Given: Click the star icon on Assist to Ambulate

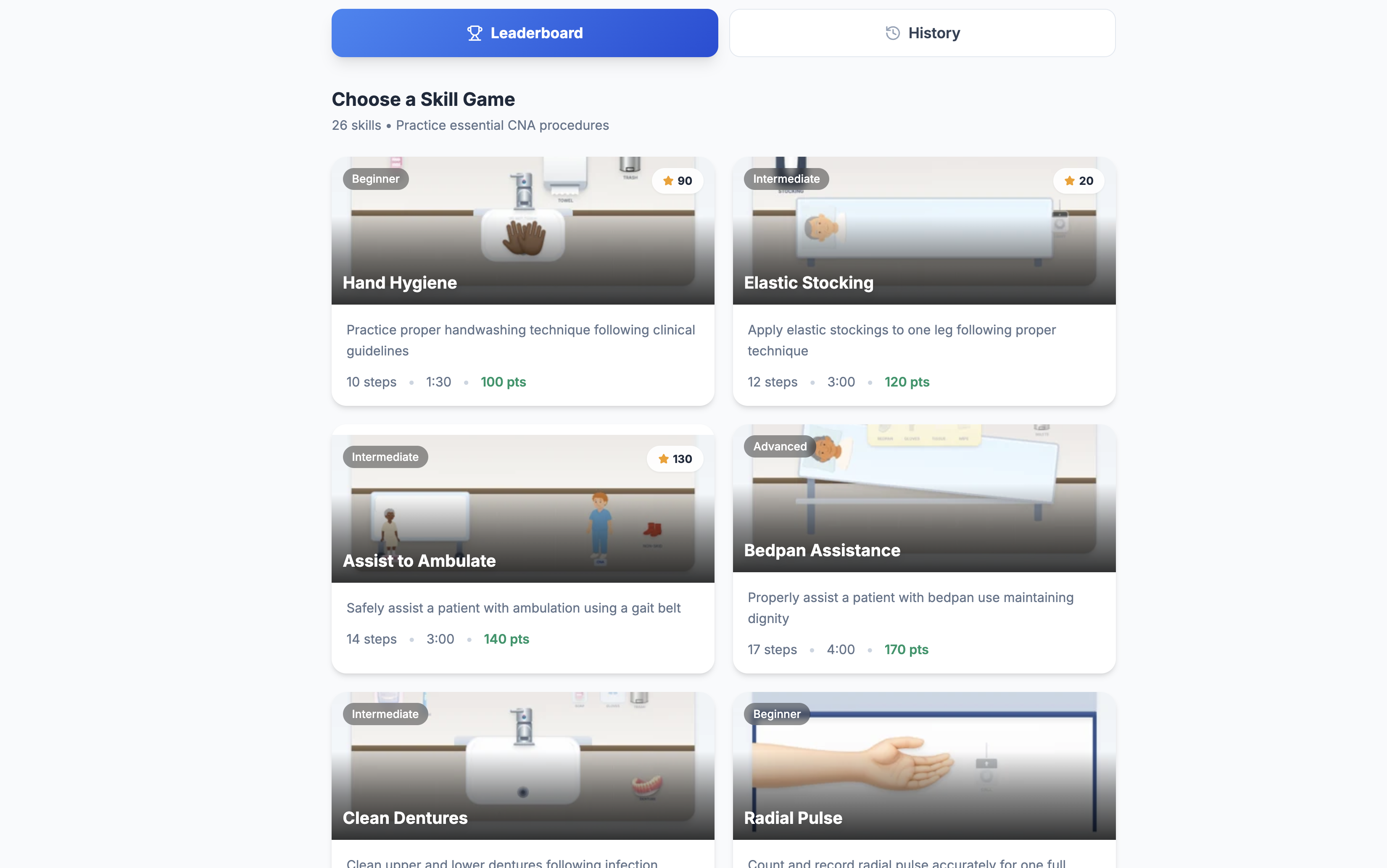Looking at the screenshot, I should [663, 459].
